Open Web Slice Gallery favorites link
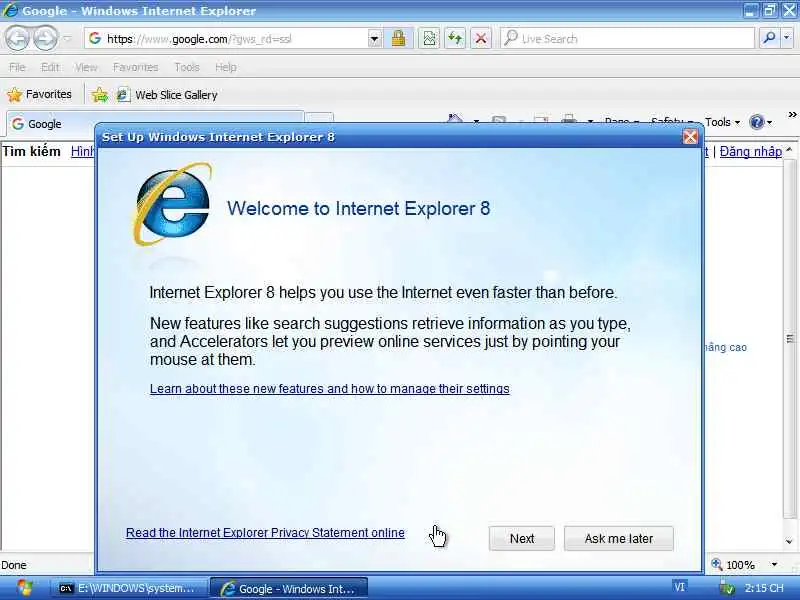The height and width of the screenshot is (600, 800). [167, 95]
